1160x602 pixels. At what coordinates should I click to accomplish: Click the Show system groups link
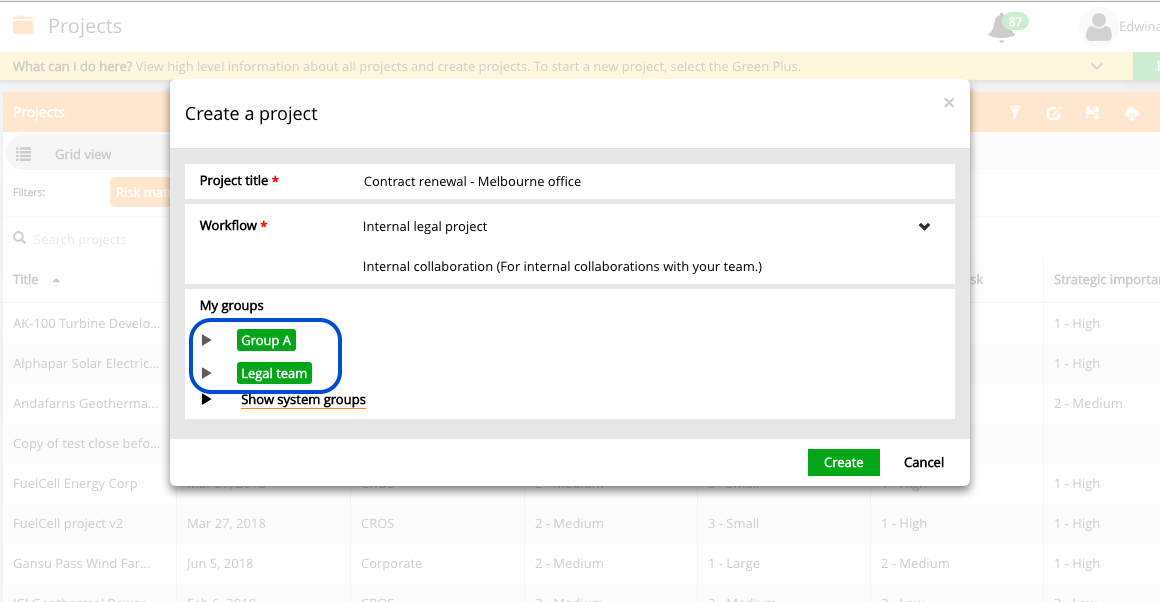click(303, 399)
